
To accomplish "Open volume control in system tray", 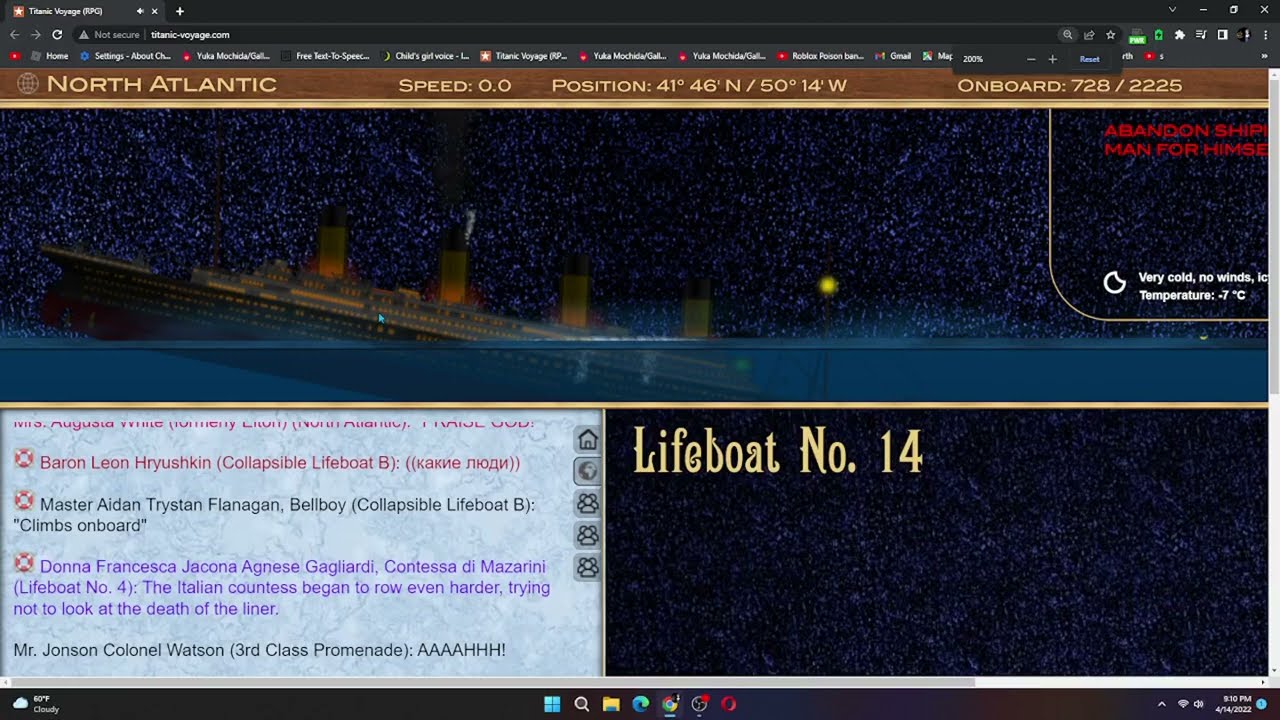I will [x=1198, y=704].
